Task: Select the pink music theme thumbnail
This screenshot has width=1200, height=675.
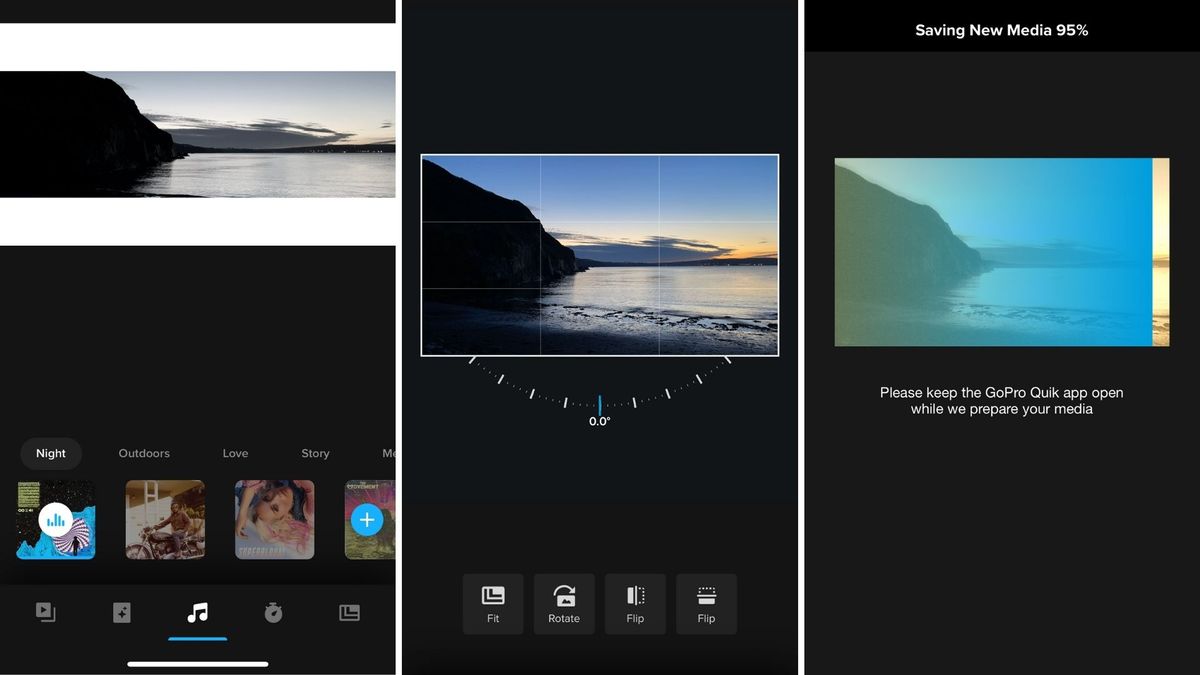Action: click(275, 520)
